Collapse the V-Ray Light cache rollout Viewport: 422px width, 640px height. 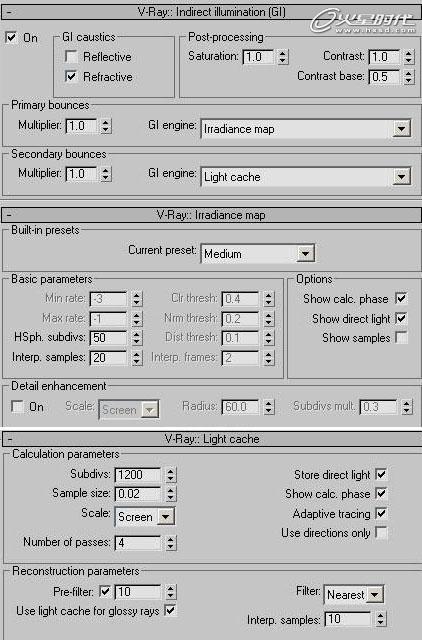click(x=9, y=439)
